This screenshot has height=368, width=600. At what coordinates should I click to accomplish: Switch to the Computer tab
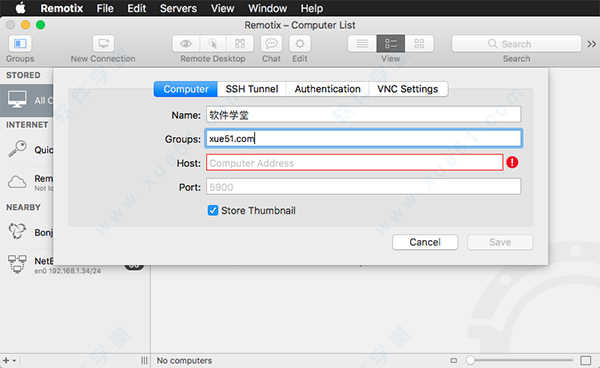[x=186, y=89]
